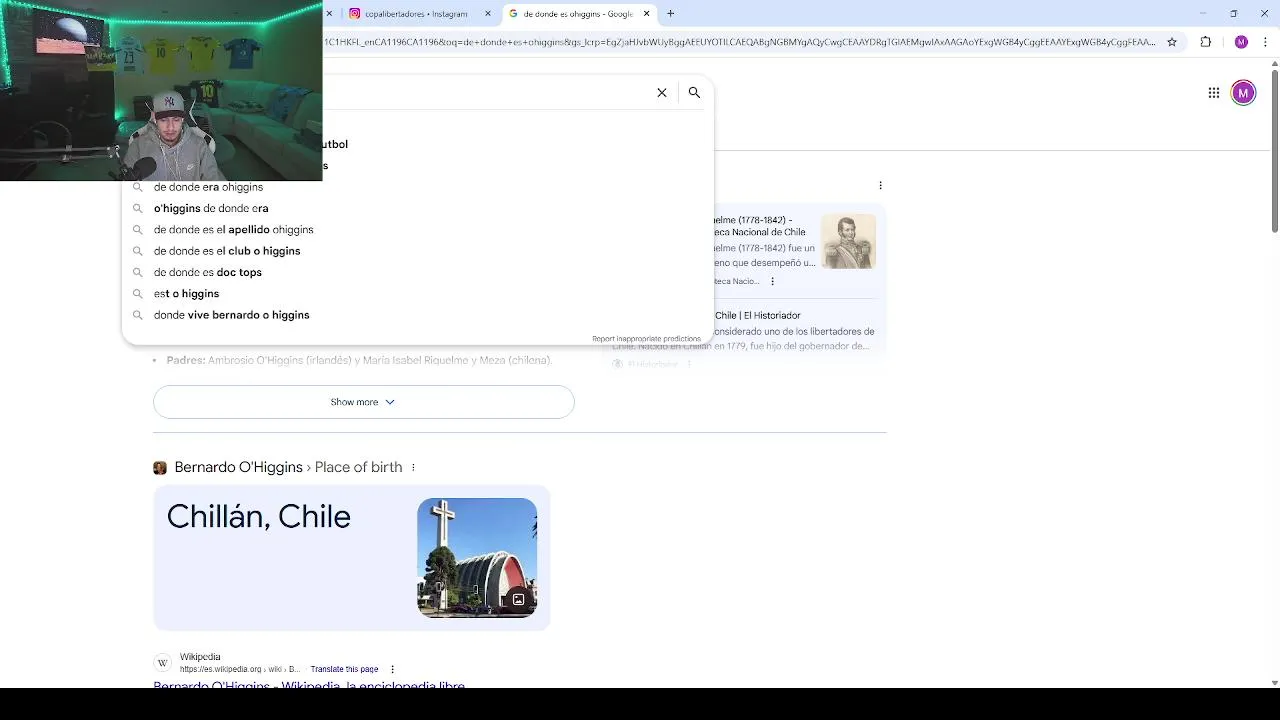
Task: Click the Wikipedia favicon of the result
Action: [162, 663]
